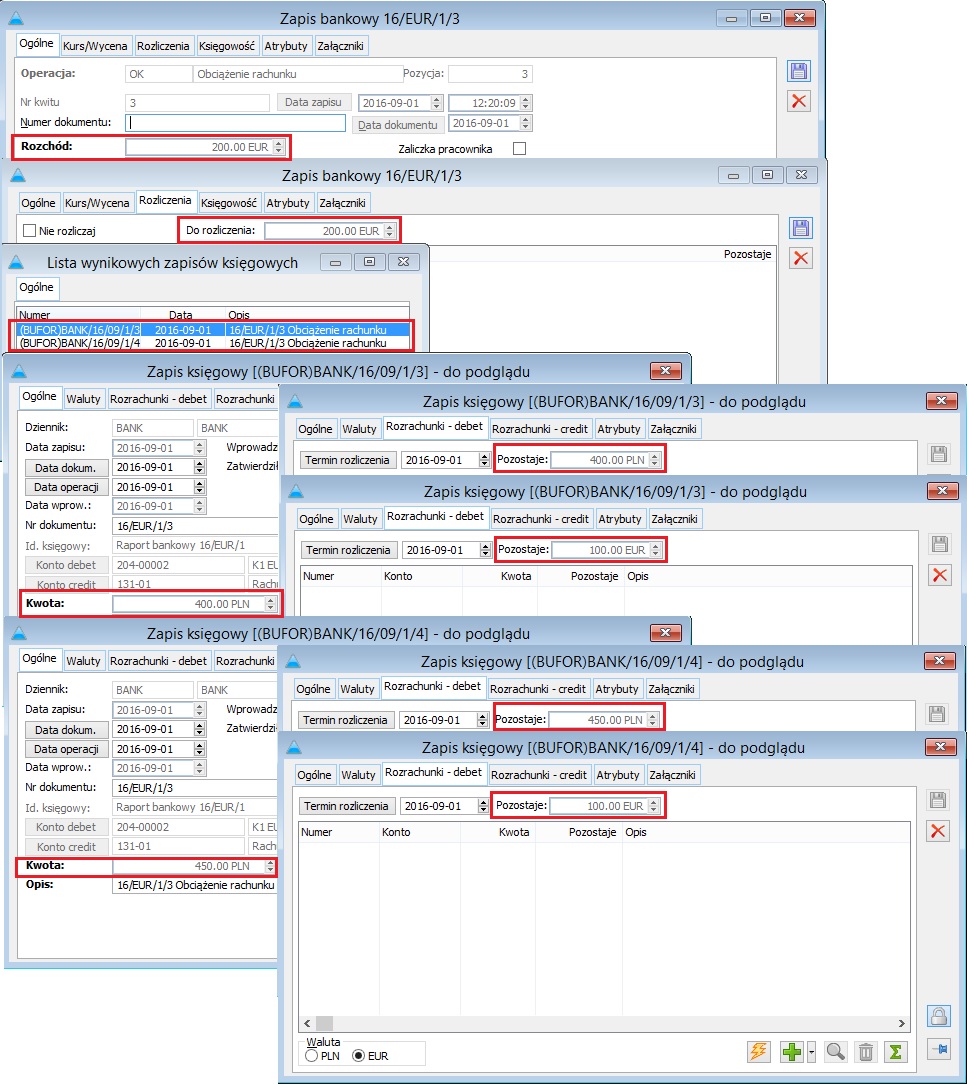Click save diskette icon beside Operacja row
This screenshot has height=1084, width=967.
[x=799, y=71]
